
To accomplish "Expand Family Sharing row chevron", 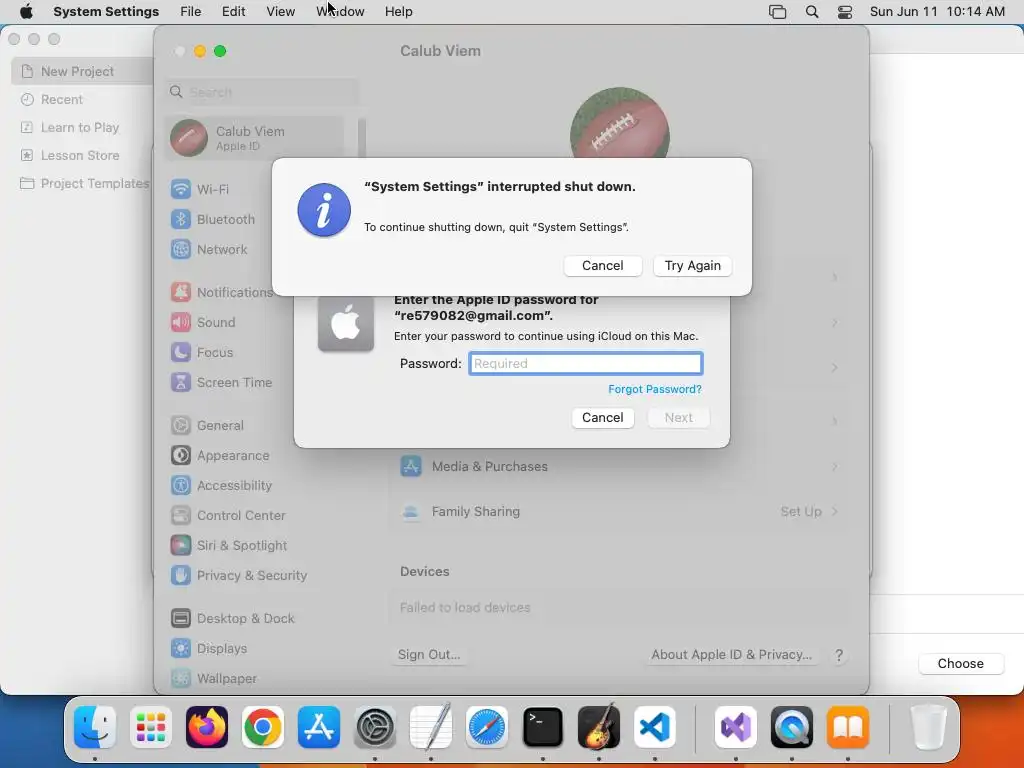I will (835, 511).
